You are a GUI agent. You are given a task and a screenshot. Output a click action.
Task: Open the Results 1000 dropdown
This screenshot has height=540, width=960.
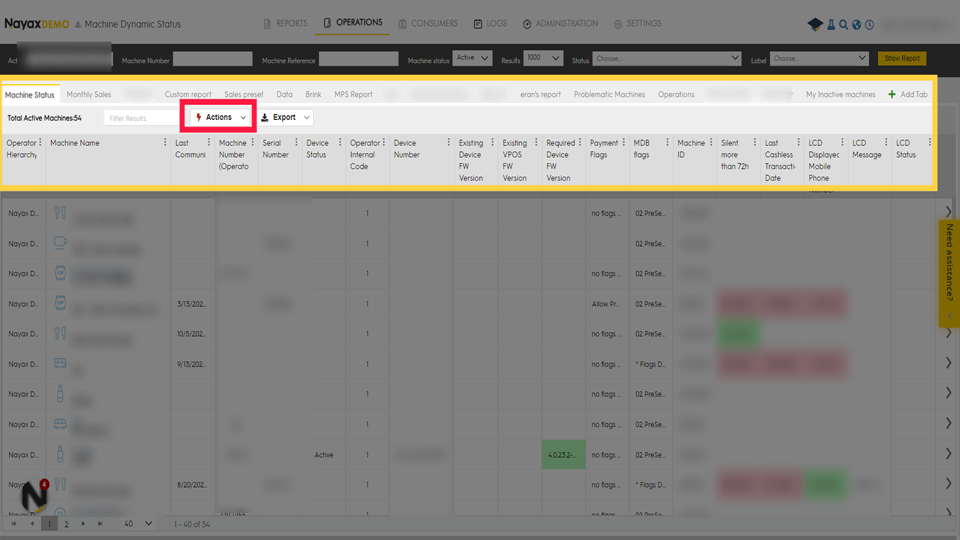tap(543, 58)
